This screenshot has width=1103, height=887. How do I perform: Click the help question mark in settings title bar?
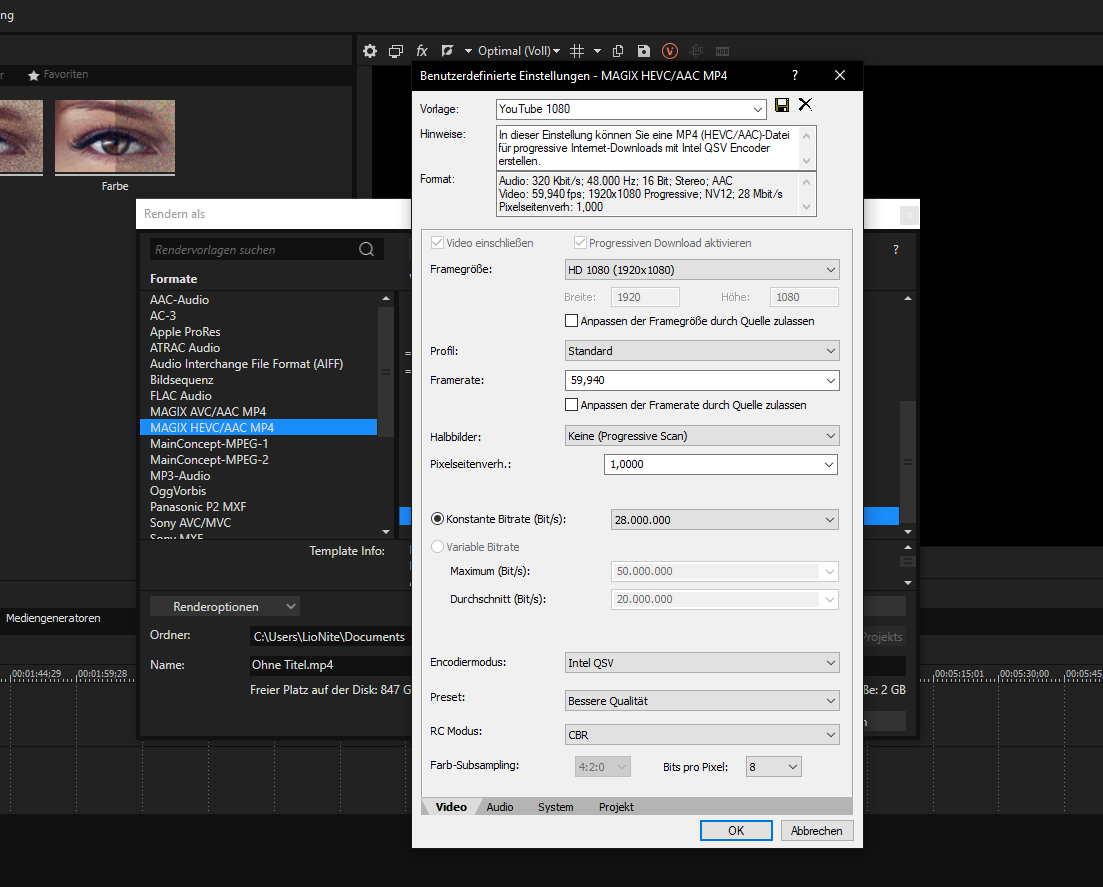click(795, 75)
